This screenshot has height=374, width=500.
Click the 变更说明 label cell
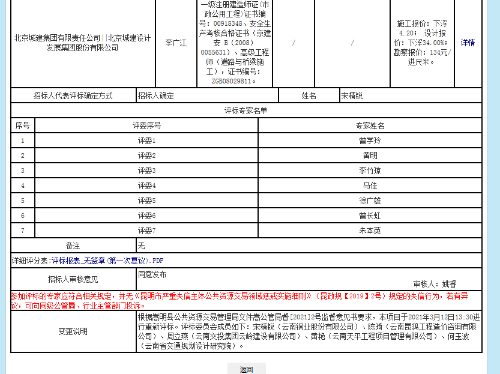(73, 332)
